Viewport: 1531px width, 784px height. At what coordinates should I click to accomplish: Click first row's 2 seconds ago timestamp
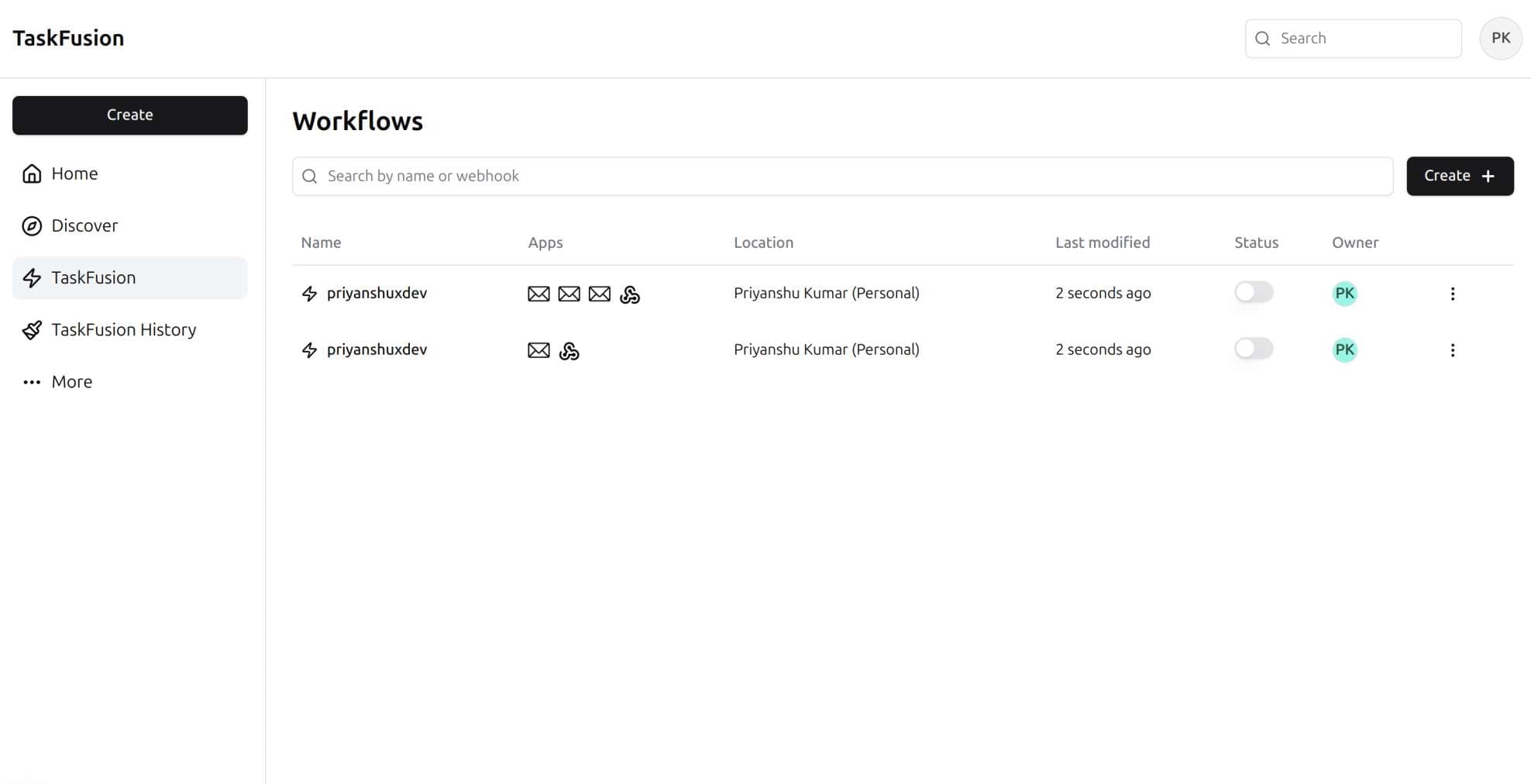pos(1103,294)
